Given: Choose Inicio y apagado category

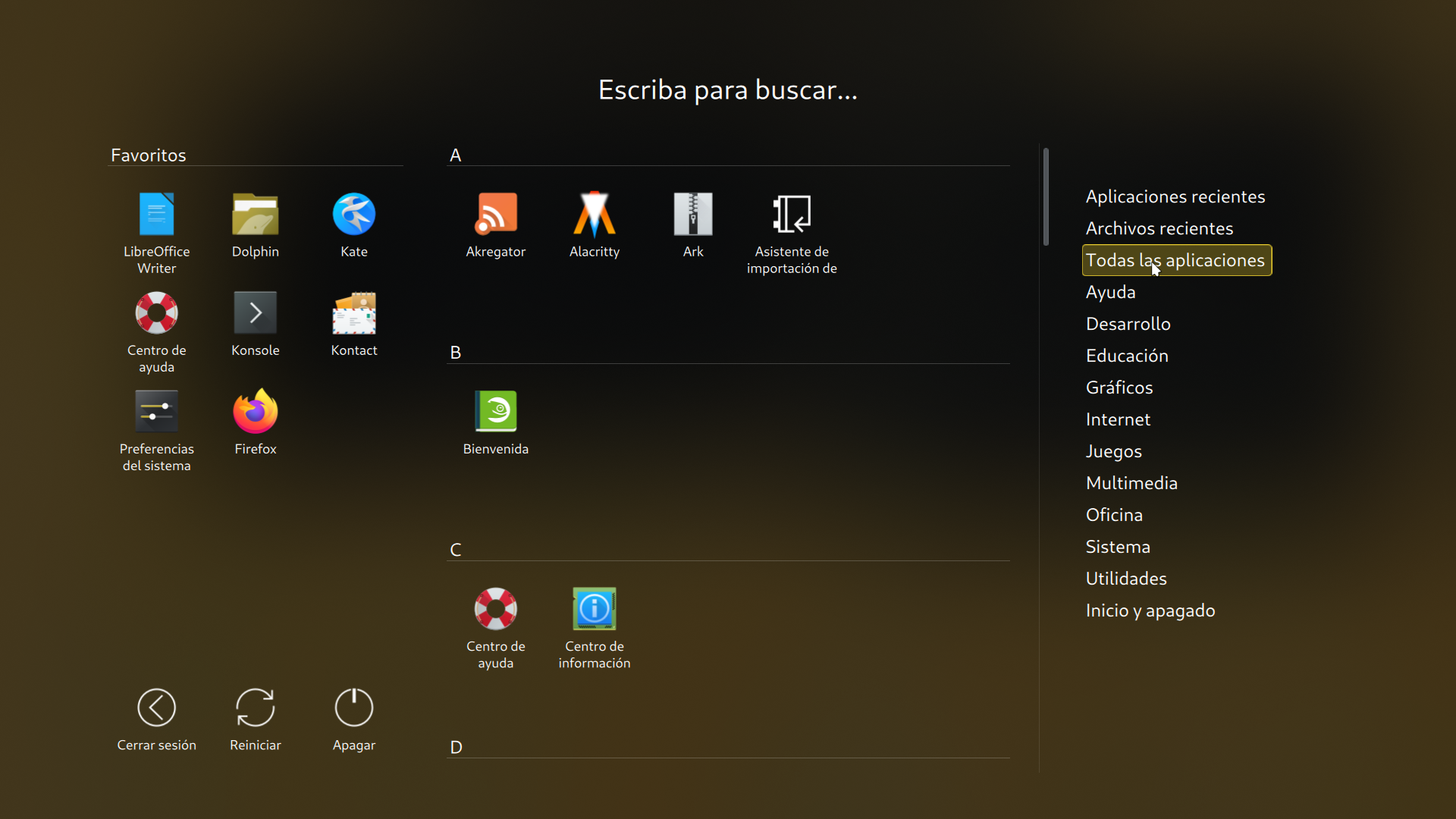Looking at the screenshot, I should tap(1150, 610).
